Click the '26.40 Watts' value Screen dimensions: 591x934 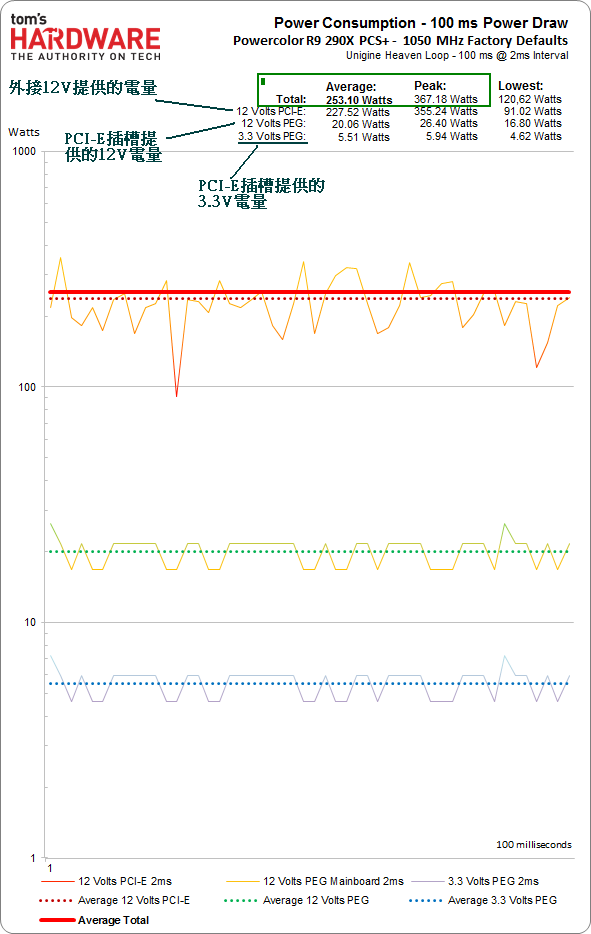pyautogui.click(x=449, y=123)
